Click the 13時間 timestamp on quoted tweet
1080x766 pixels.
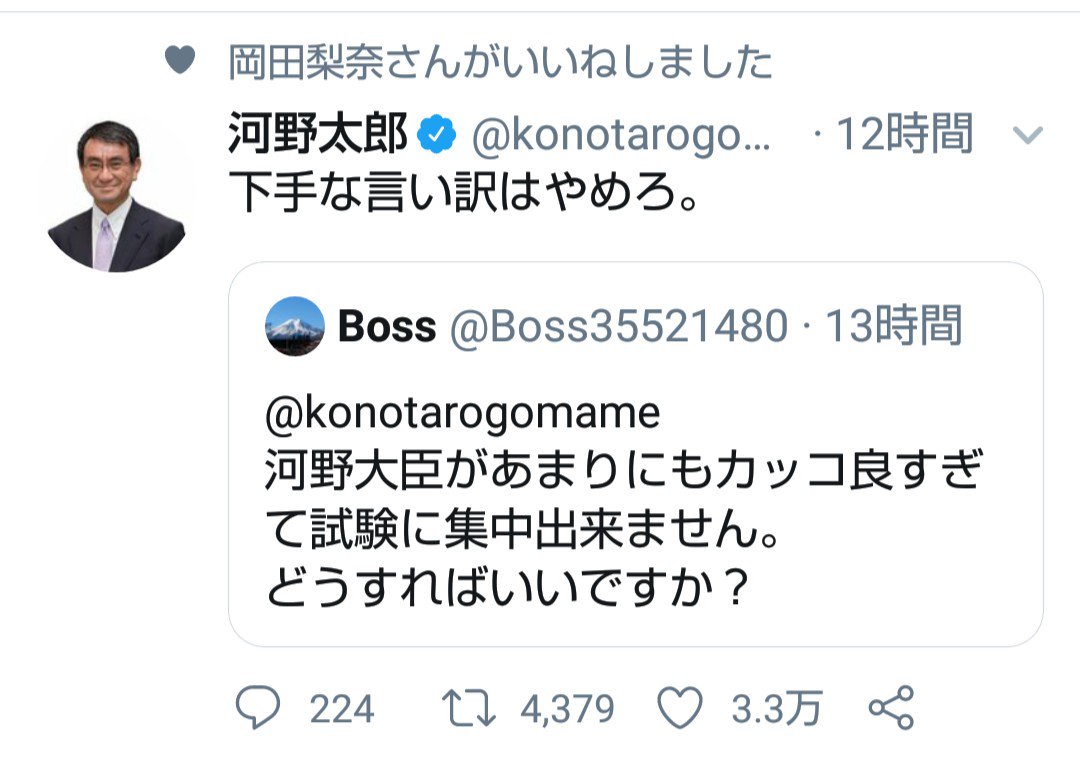point(892,327)
